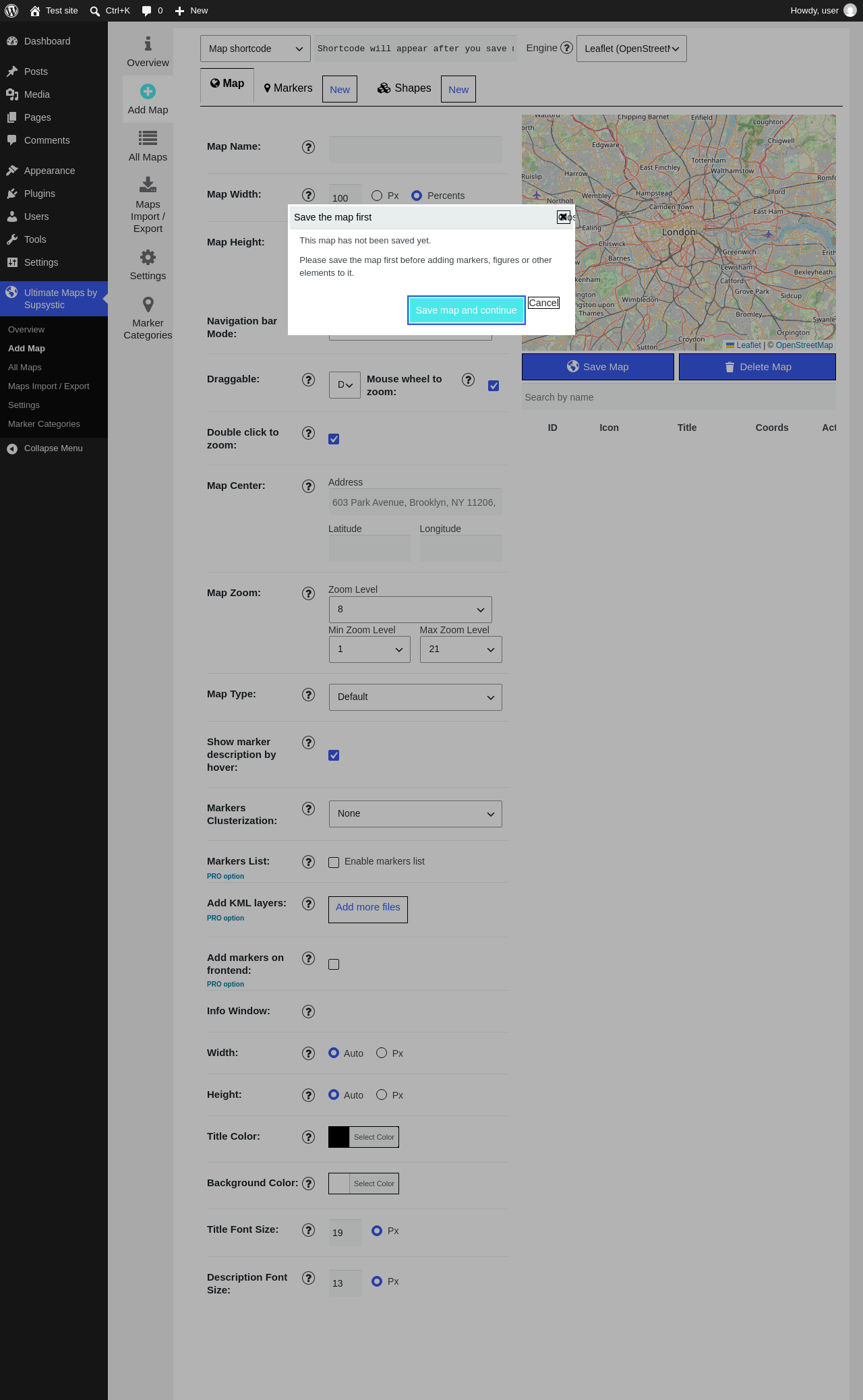This screenshot has width=863, height=1400.
Task: Open the Map Type dropdown
Action: [415, 697]
